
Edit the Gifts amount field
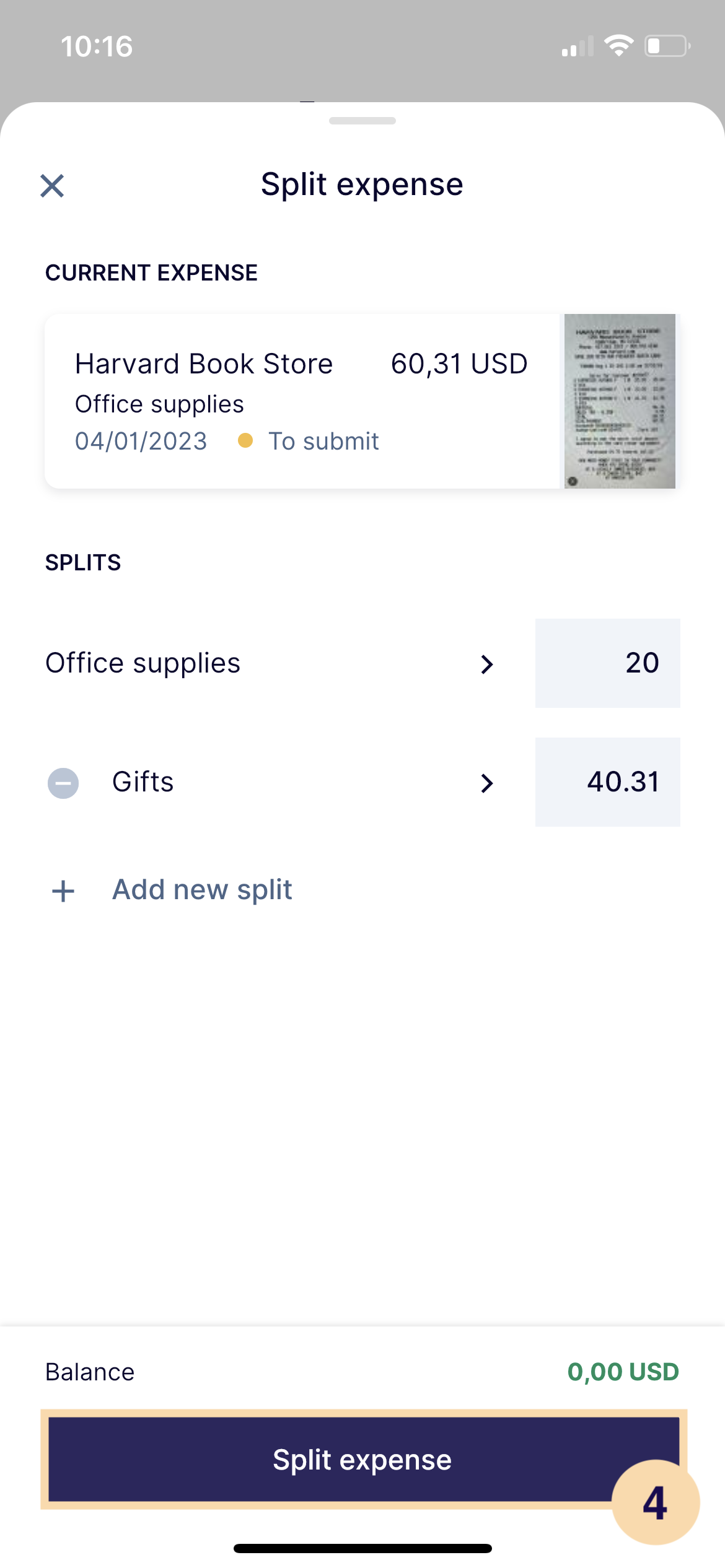click(x=607, y=782)
